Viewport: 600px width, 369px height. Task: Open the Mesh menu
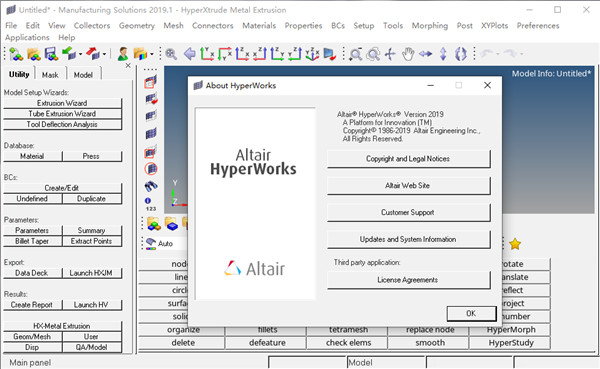173,26
